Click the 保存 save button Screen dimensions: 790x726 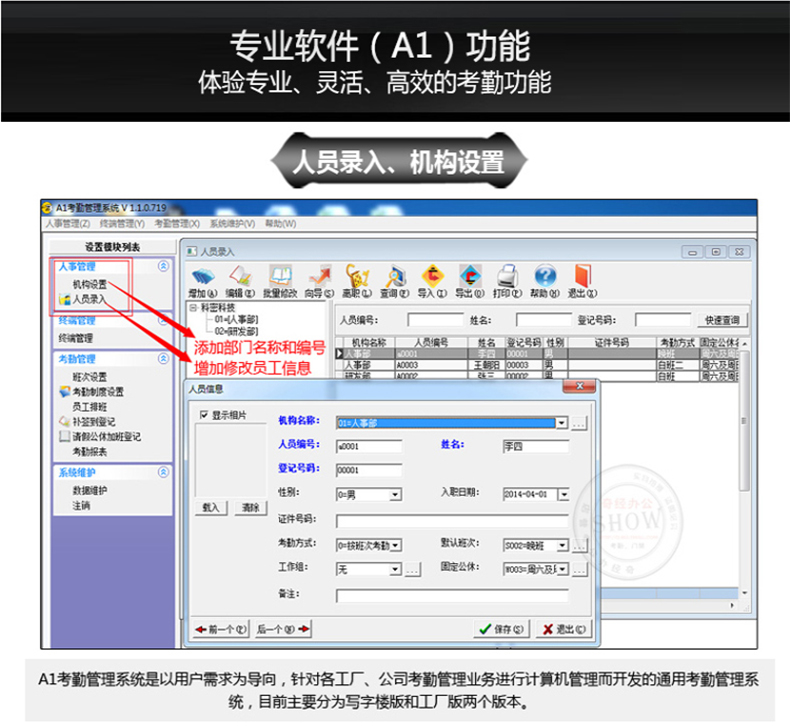coord(501,629)
